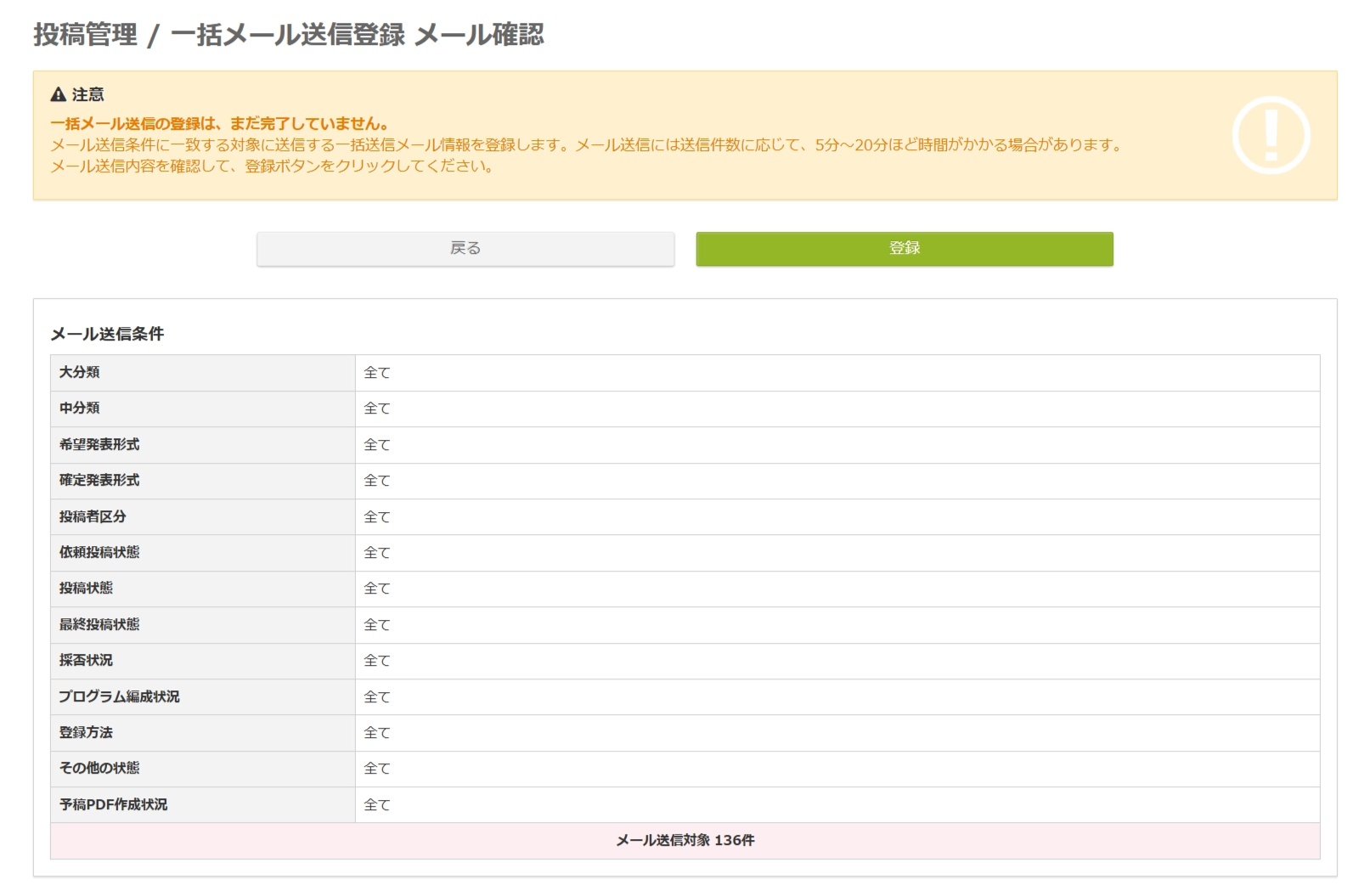
Task: Click the large exclamation circle icon
Action: point(1271,135)
